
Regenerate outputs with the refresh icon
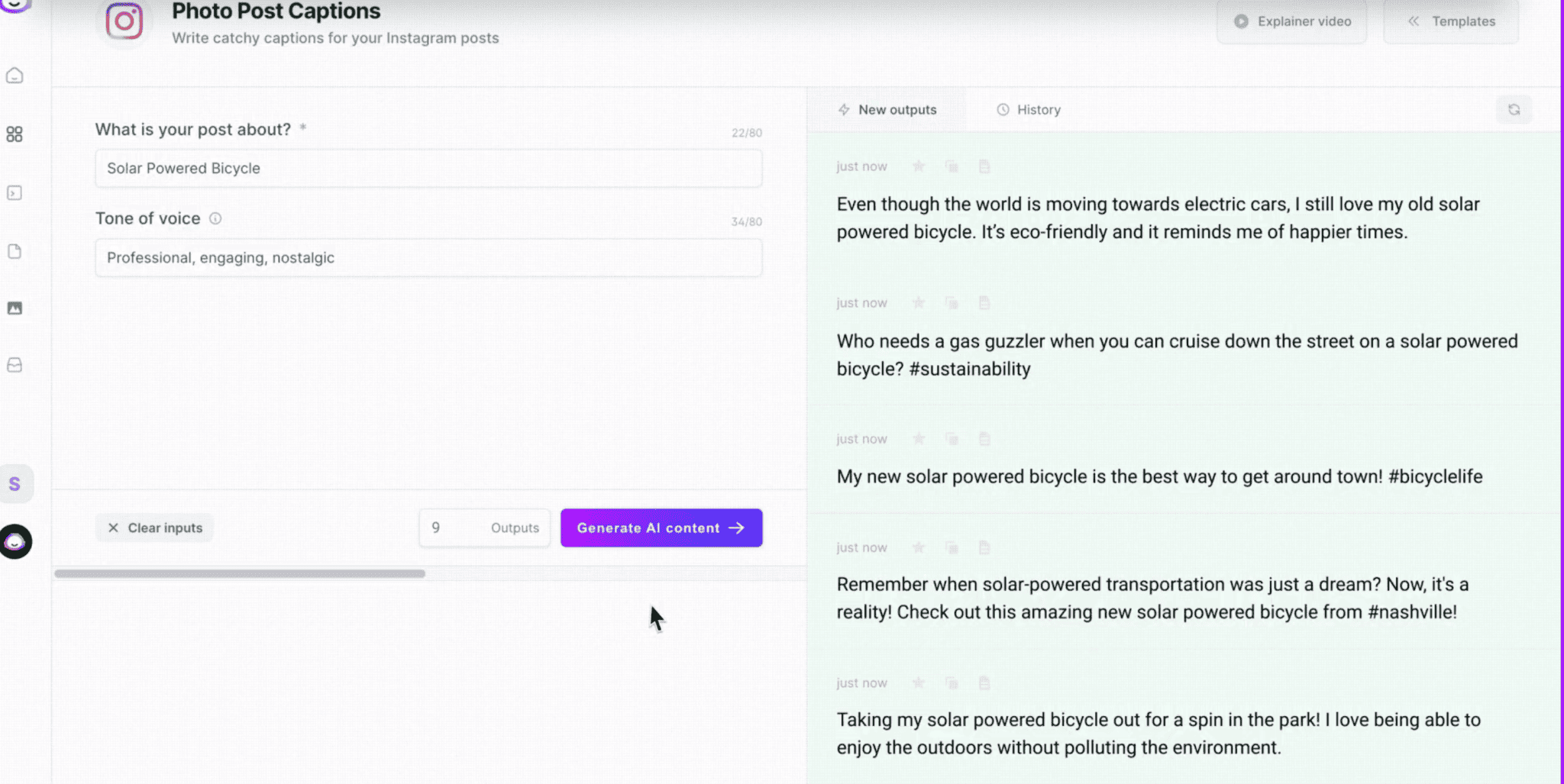click(x=1514, y=109)
